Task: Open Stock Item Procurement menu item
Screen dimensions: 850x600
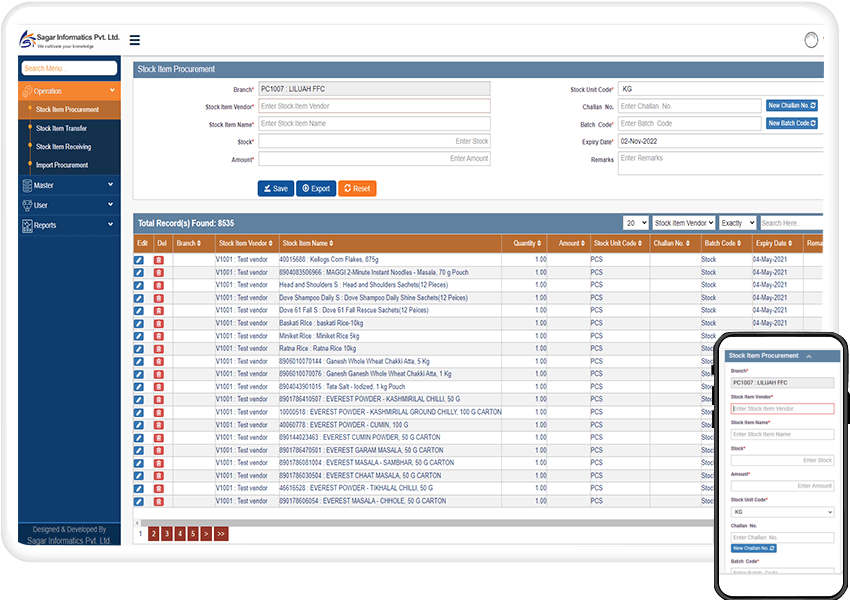Action: (x=69, y=109)
